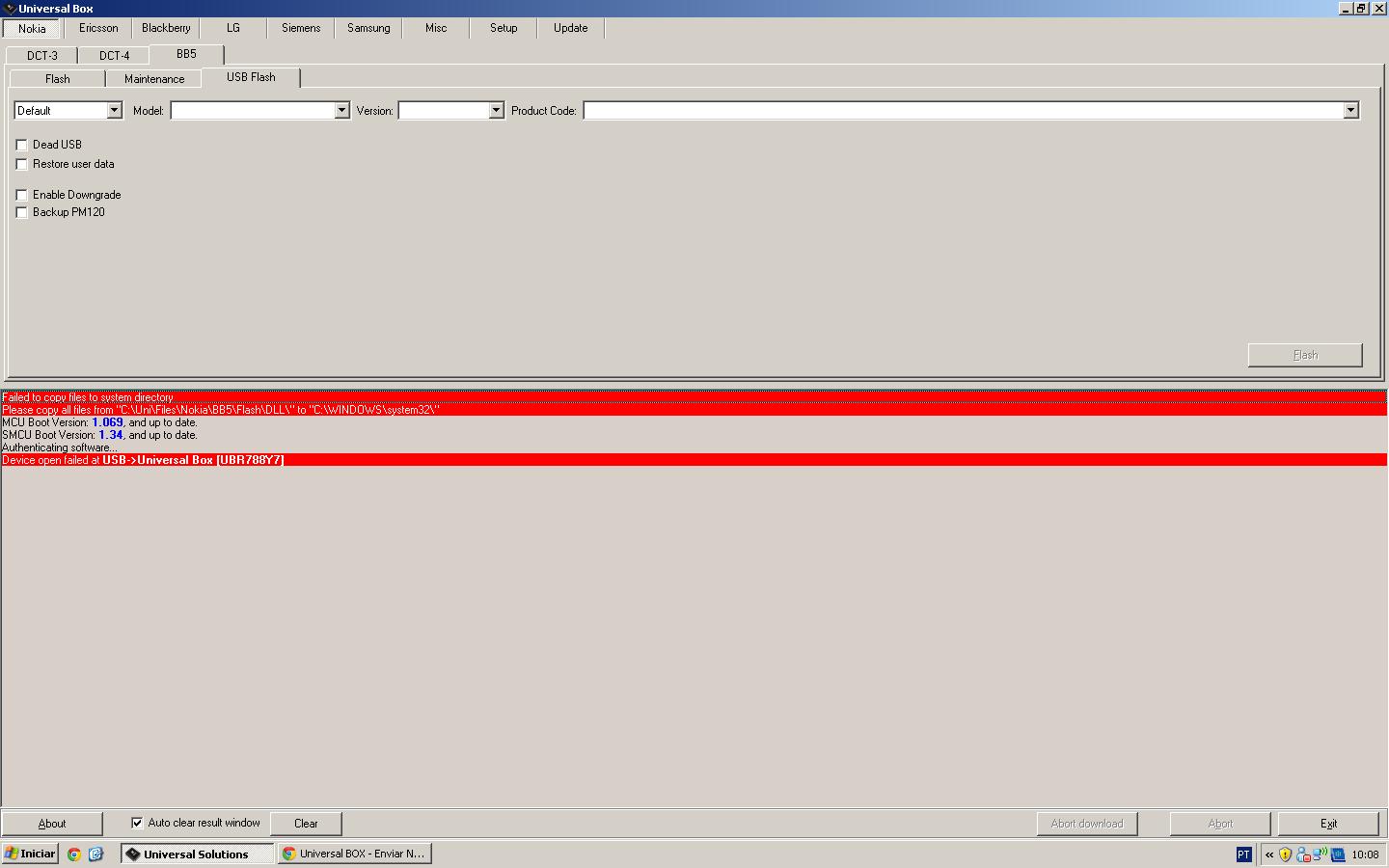Switch to the Siemens tab
The image size is (1389, 868).
click(x=301, y=28)
